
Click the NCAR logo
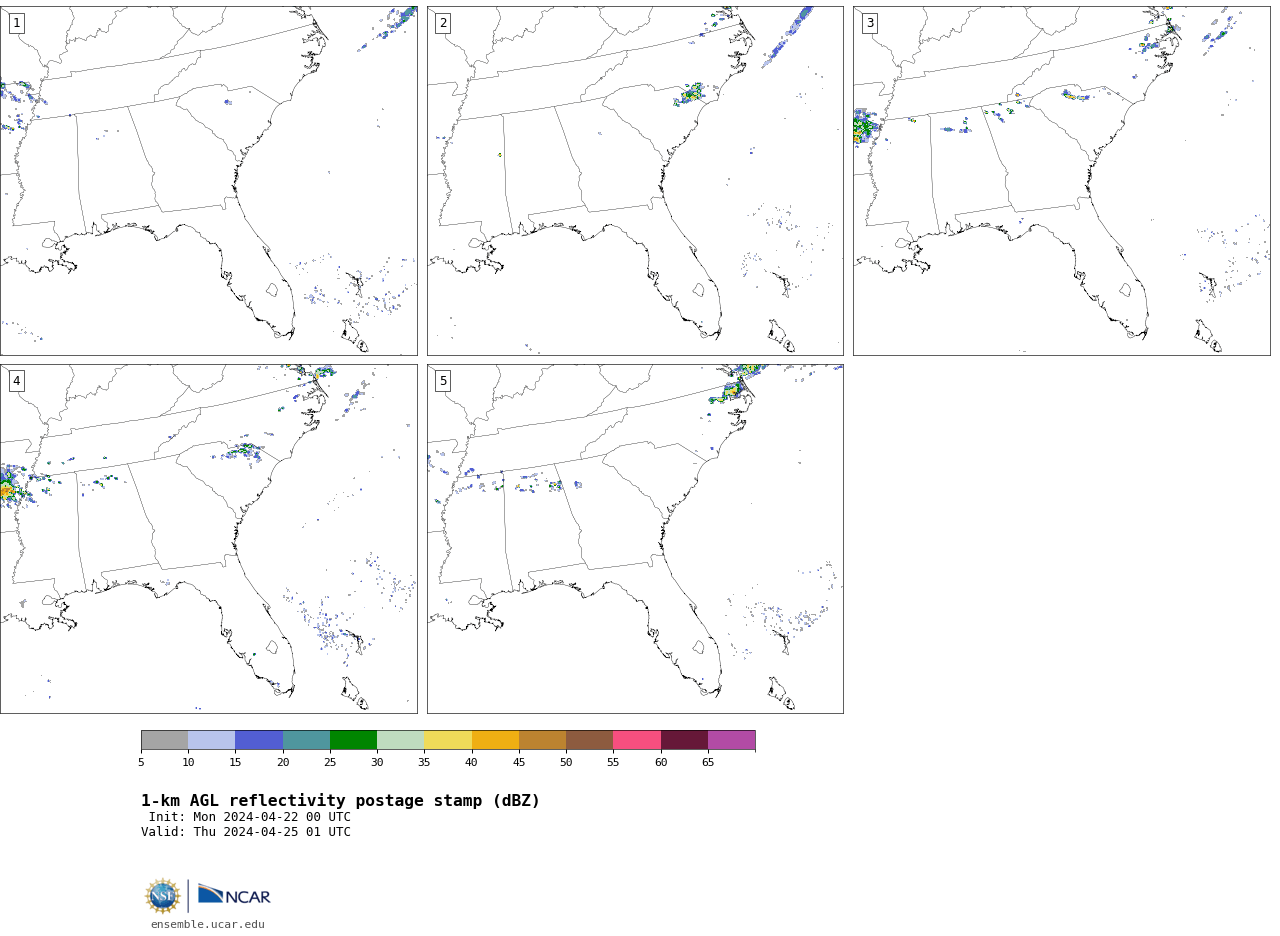pyautogui.click(x=234, y=896)
